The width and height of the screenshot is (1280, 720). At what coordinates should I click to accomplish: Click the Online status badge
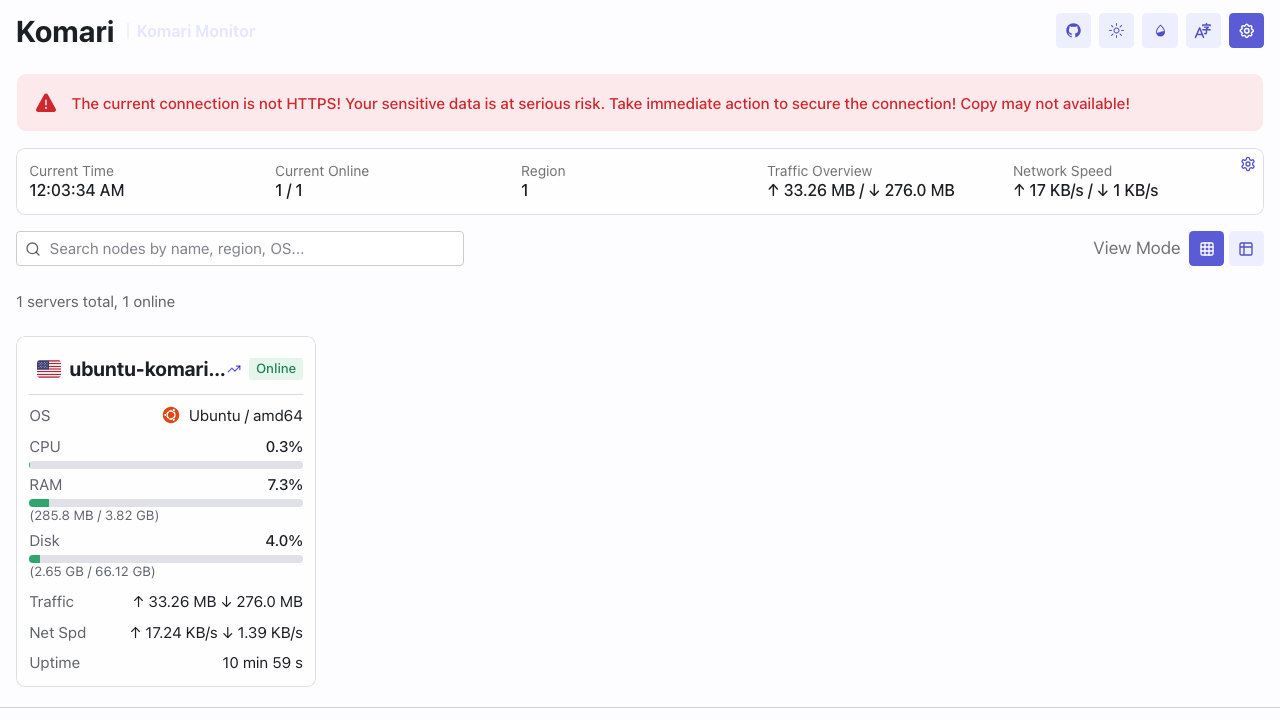[276, 368]
